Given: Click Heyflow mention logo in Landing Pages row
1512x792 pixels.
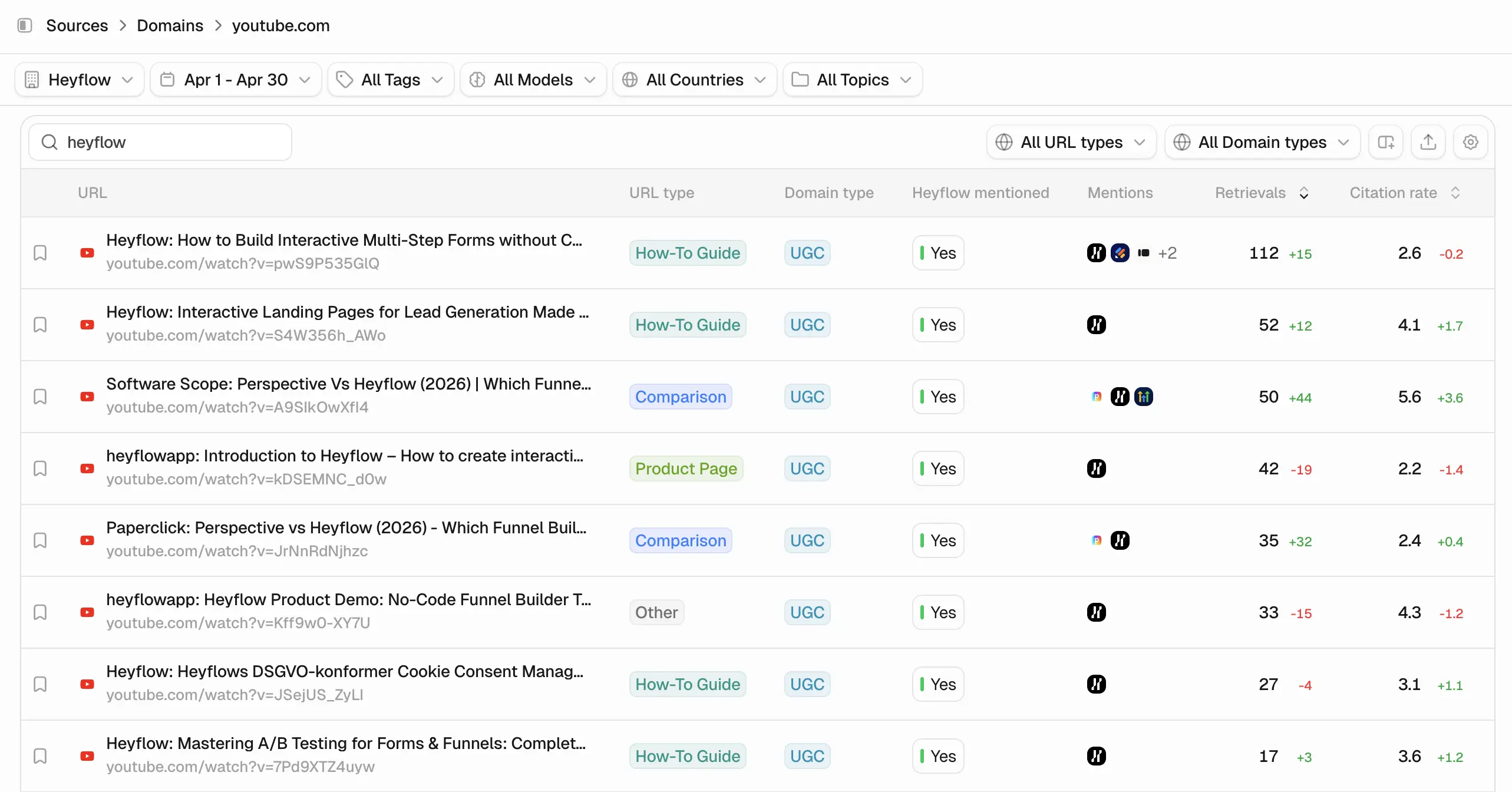Looking at the screenshot, I should (x=1097, y=325).
